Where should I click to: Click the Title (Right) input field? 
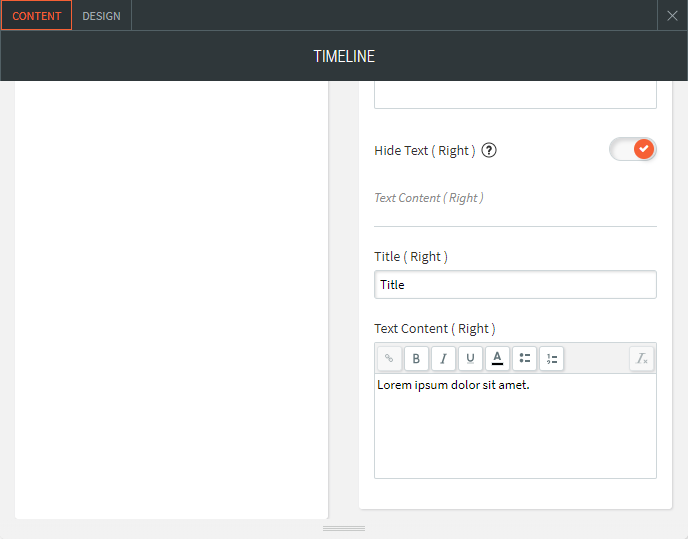pos(515,285)
